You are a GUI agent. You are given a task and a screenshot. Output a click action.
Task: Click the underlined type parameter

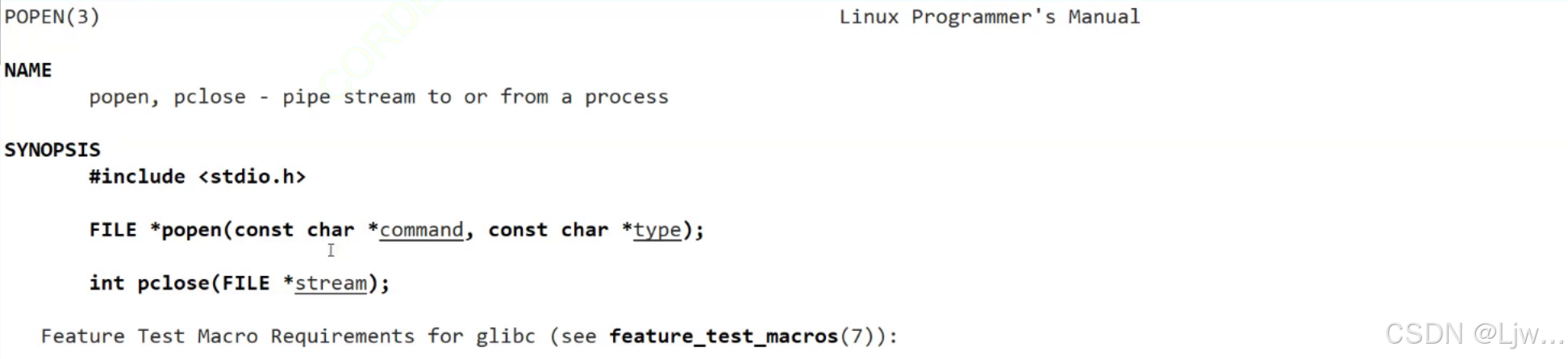657,230
